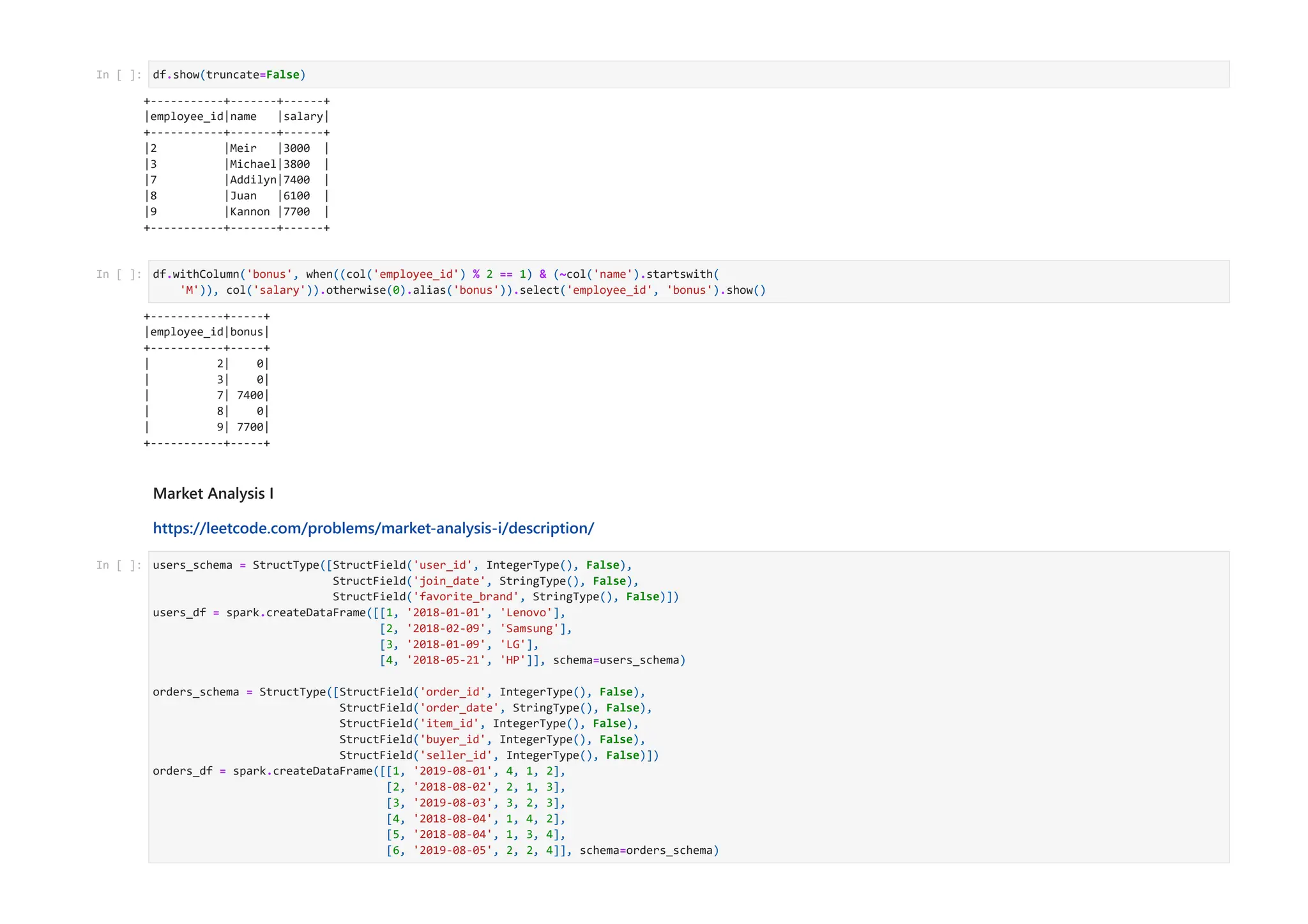The height and width of the screenshot is (924, 1308).
Task: Click the 'item_id' field name
Action: (x=450, y=723)
